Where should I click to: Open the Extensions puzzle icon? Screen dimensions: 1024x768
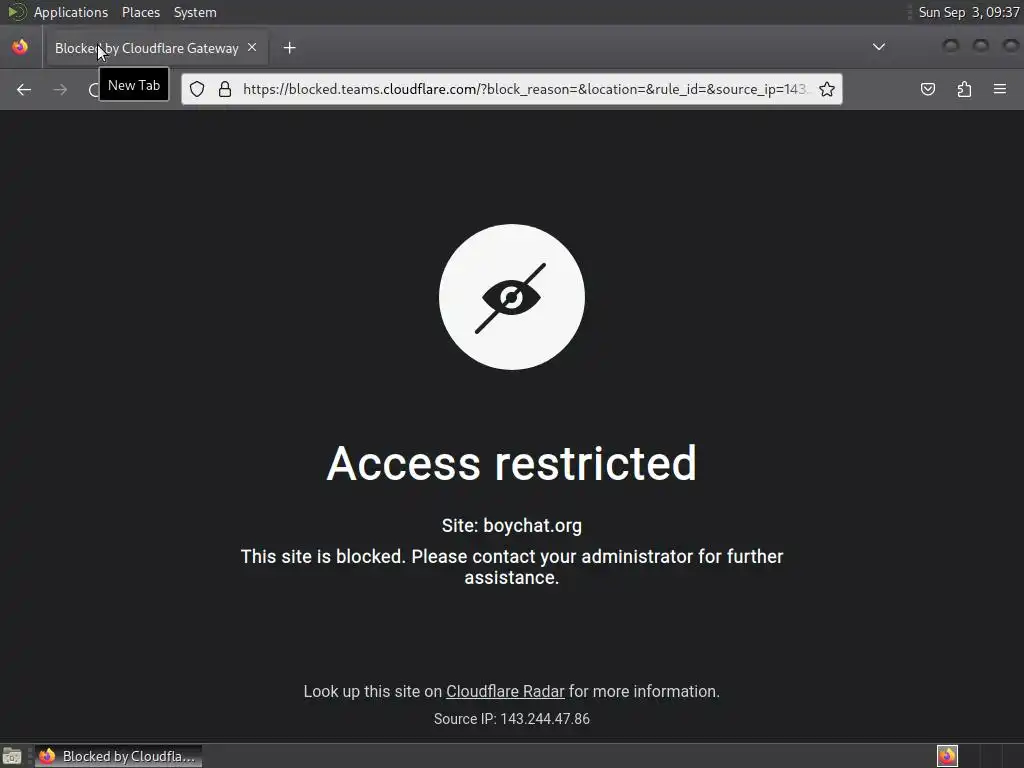click(964, 89)
